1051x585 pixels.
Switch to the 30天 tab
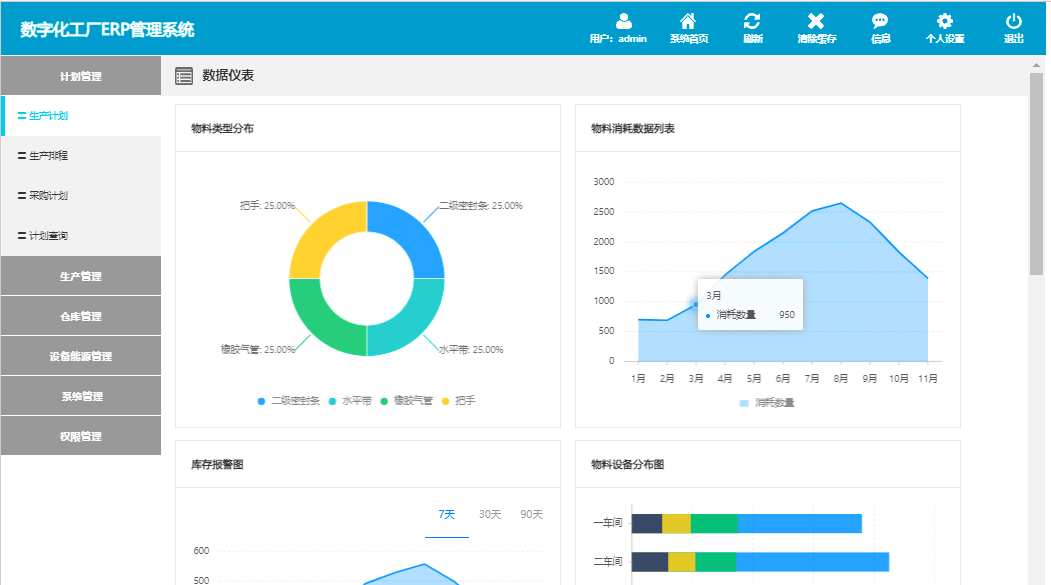tap(489, 515)
